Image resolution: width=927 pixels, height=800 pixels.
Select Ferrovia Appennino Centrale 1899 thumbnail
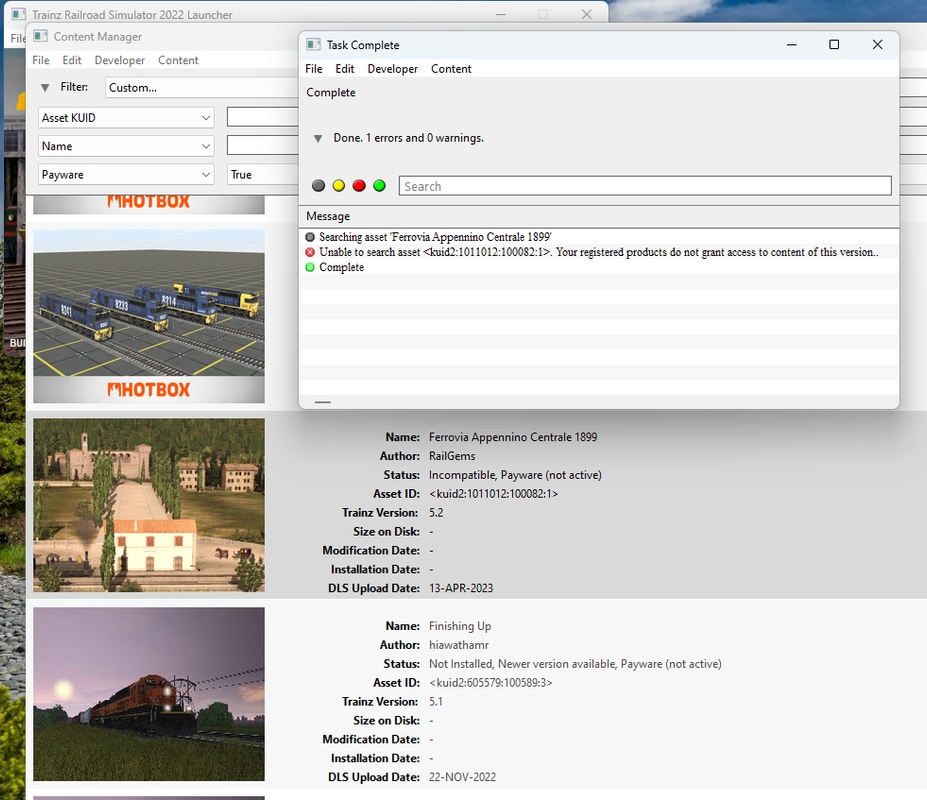tap(149, 505)
